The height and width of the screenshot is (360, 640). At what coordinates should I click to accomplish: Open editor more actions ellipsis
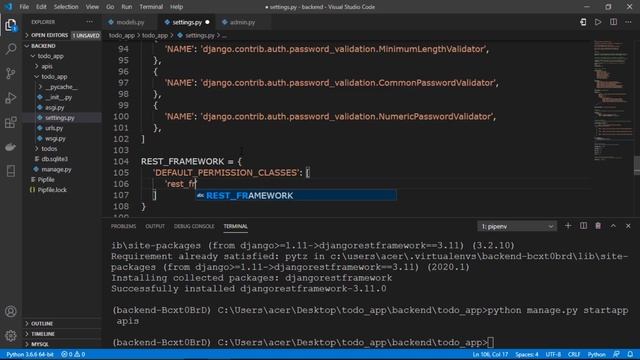point(628,22)
